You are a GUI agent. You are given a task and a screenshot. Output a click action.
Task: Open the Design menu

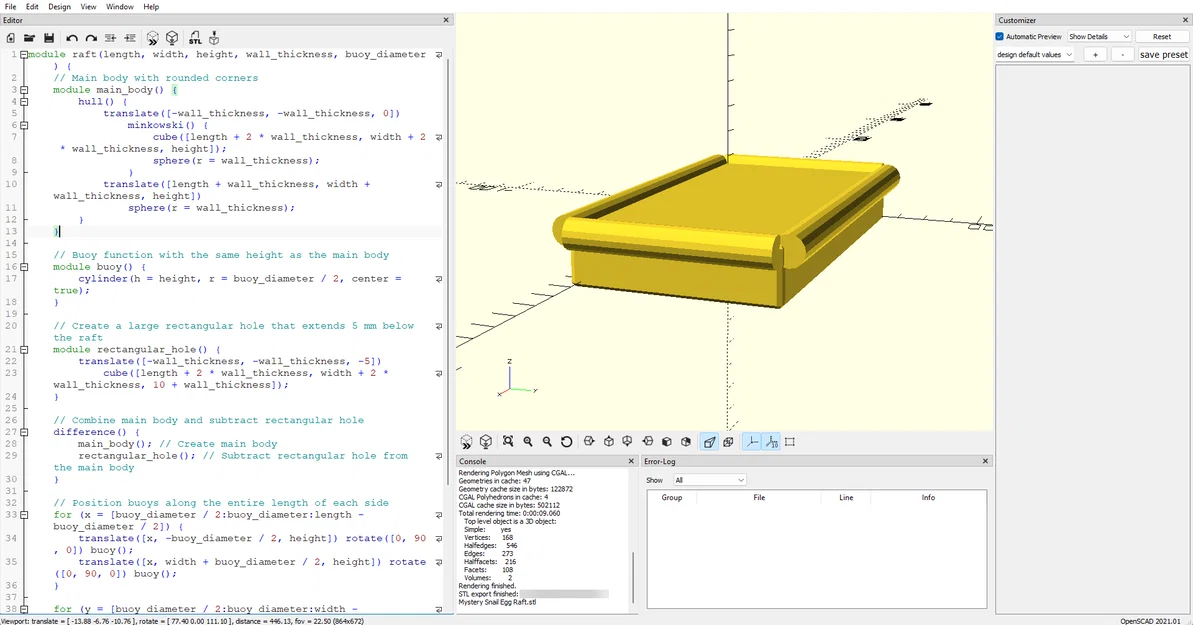[x=59, y=7]
